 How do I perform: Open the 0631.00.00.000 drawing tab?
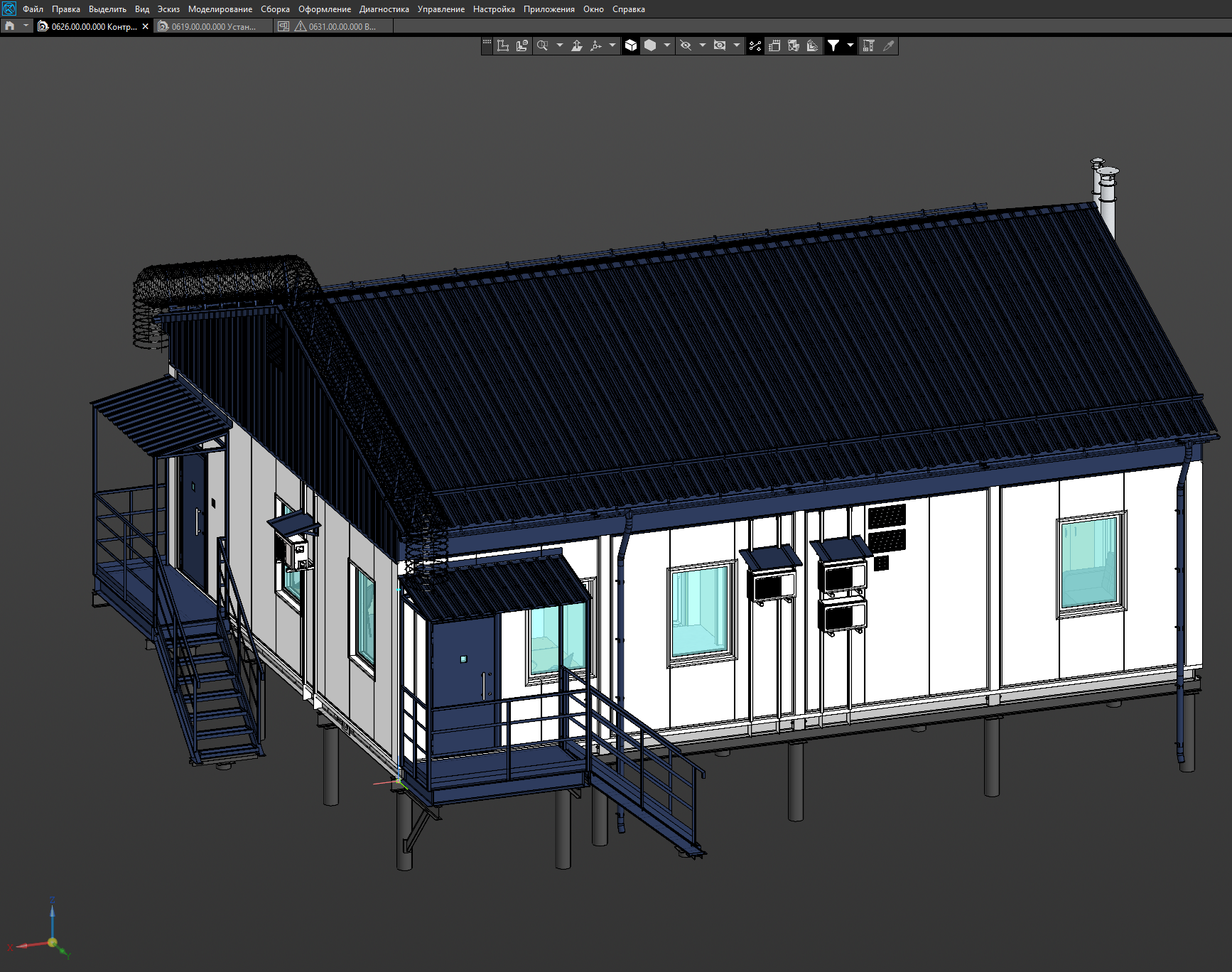click(x=341, y=26)
